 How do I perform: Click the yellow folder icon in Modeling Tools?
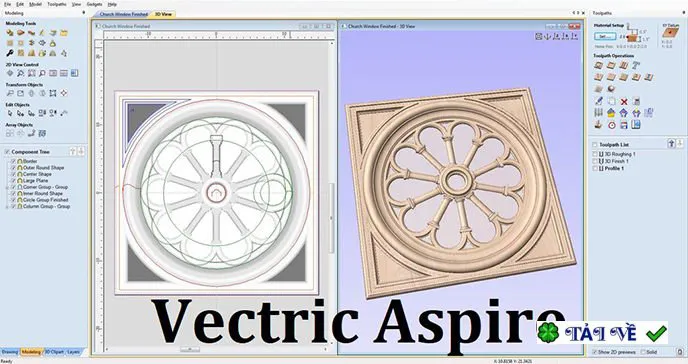(64, 33)
